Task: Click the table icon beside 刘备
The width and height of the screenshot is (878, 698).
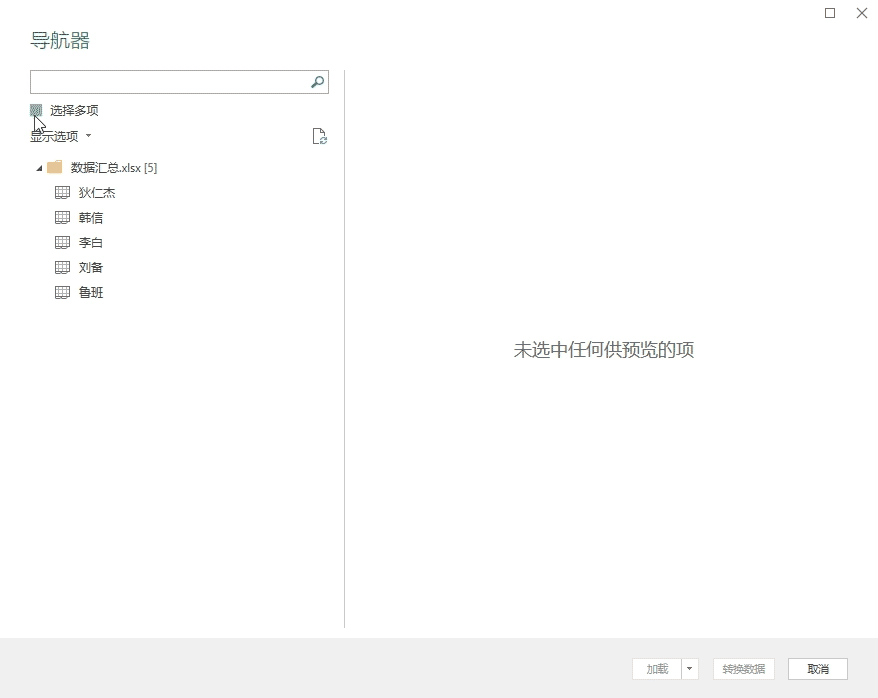Action: coord(62,268)
